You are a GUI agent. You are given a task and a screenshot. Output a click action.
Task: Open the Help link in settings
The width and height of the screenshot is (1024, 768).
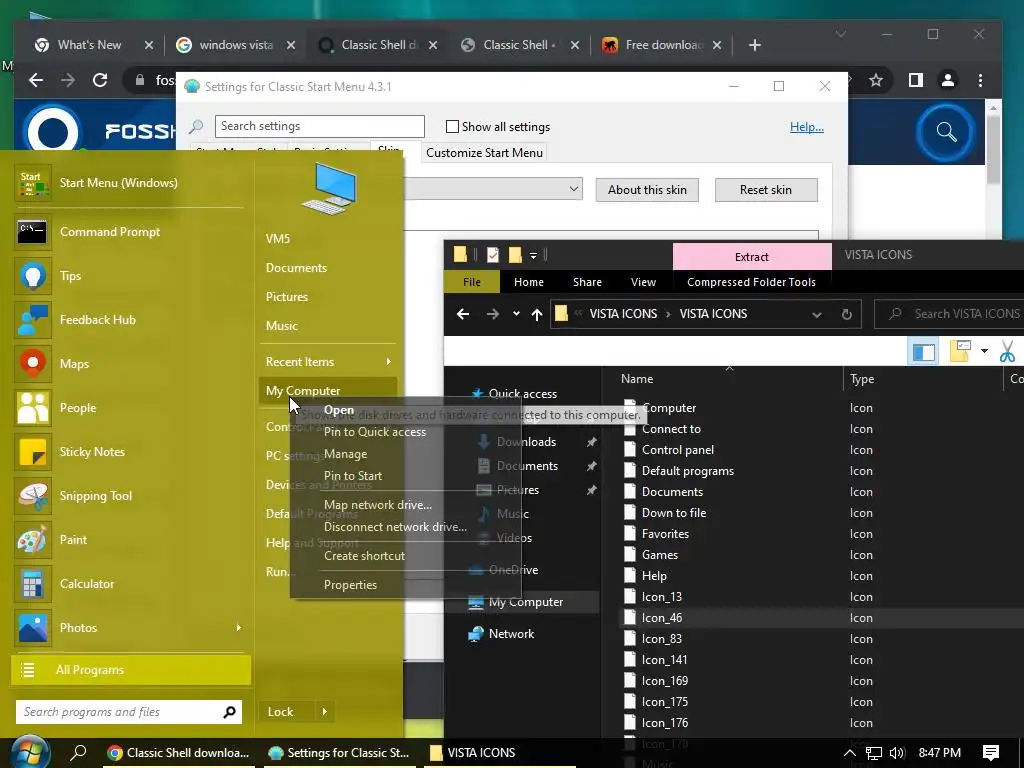[x=807, y=127]
